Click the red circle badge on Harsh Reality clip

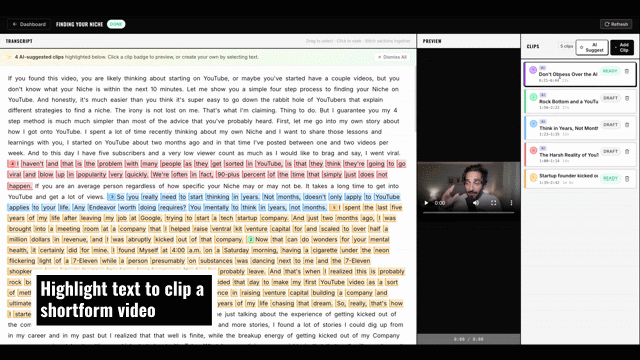[x=533, y=151]
